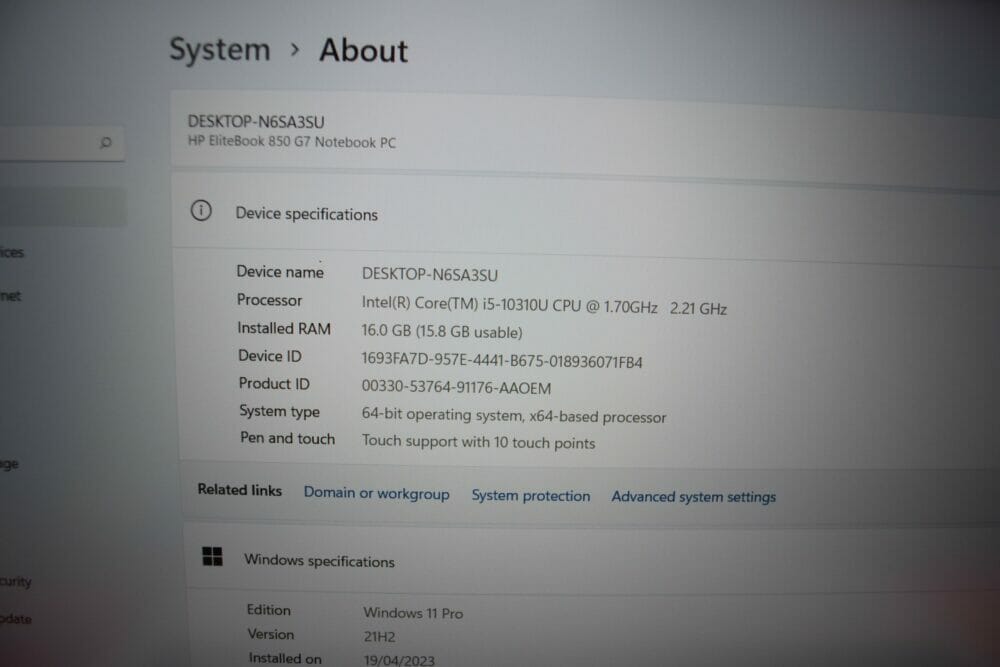Image resolution: width=1000 pixels, height=667 pixels.
Task: Select the Intel Core i5-10310U processor value
Action: (x=544, y=306)
